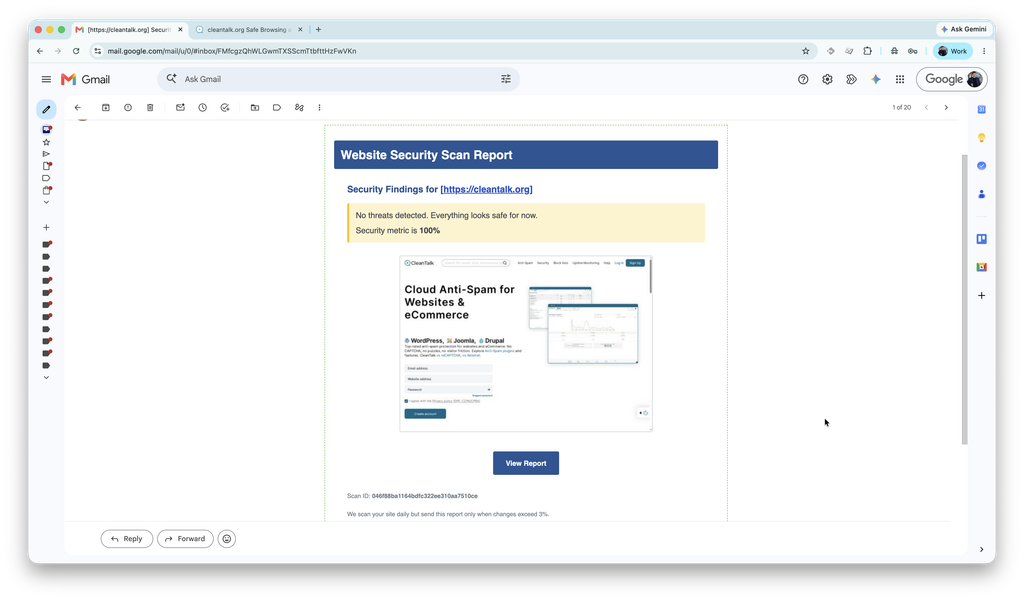Screen dimensions: 1024x601
Task: Snooze this email with the clock icon
Action: pos(202,107)
